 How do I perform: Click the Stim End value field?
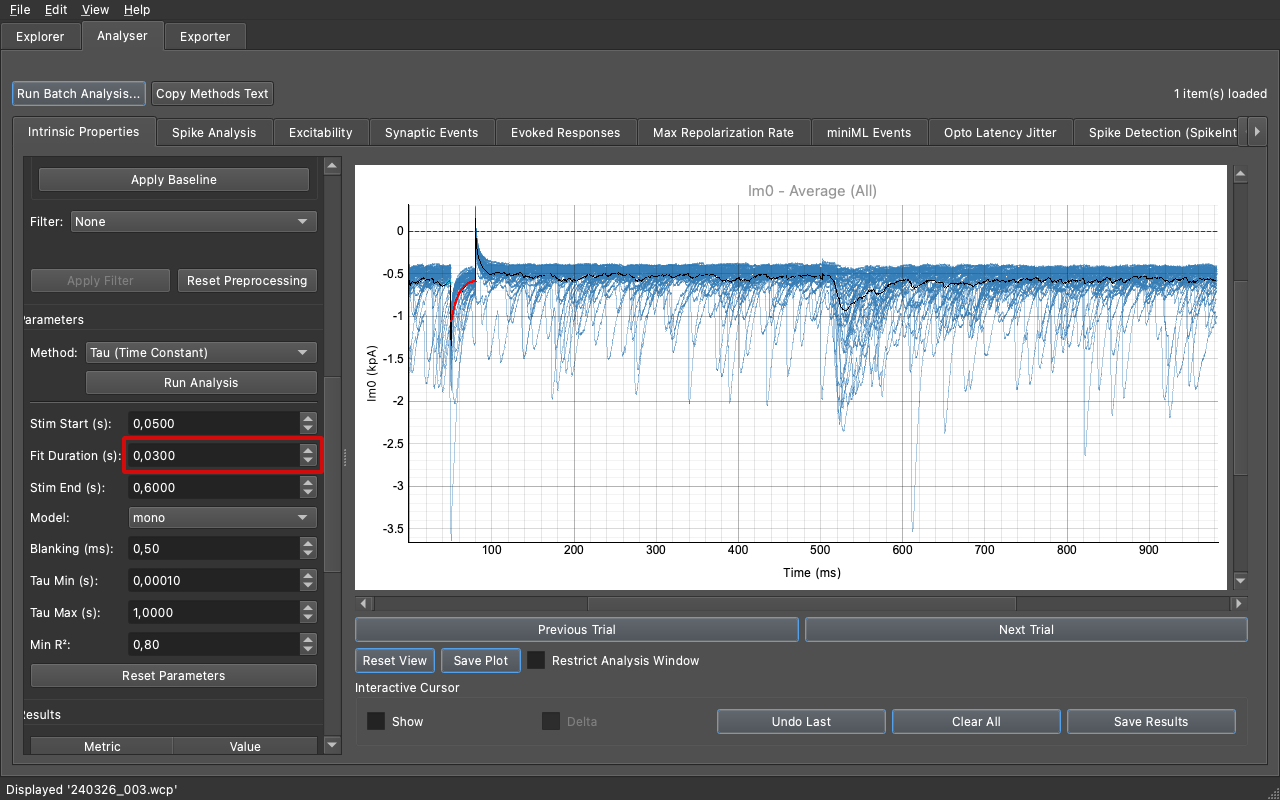click(213, 488)
